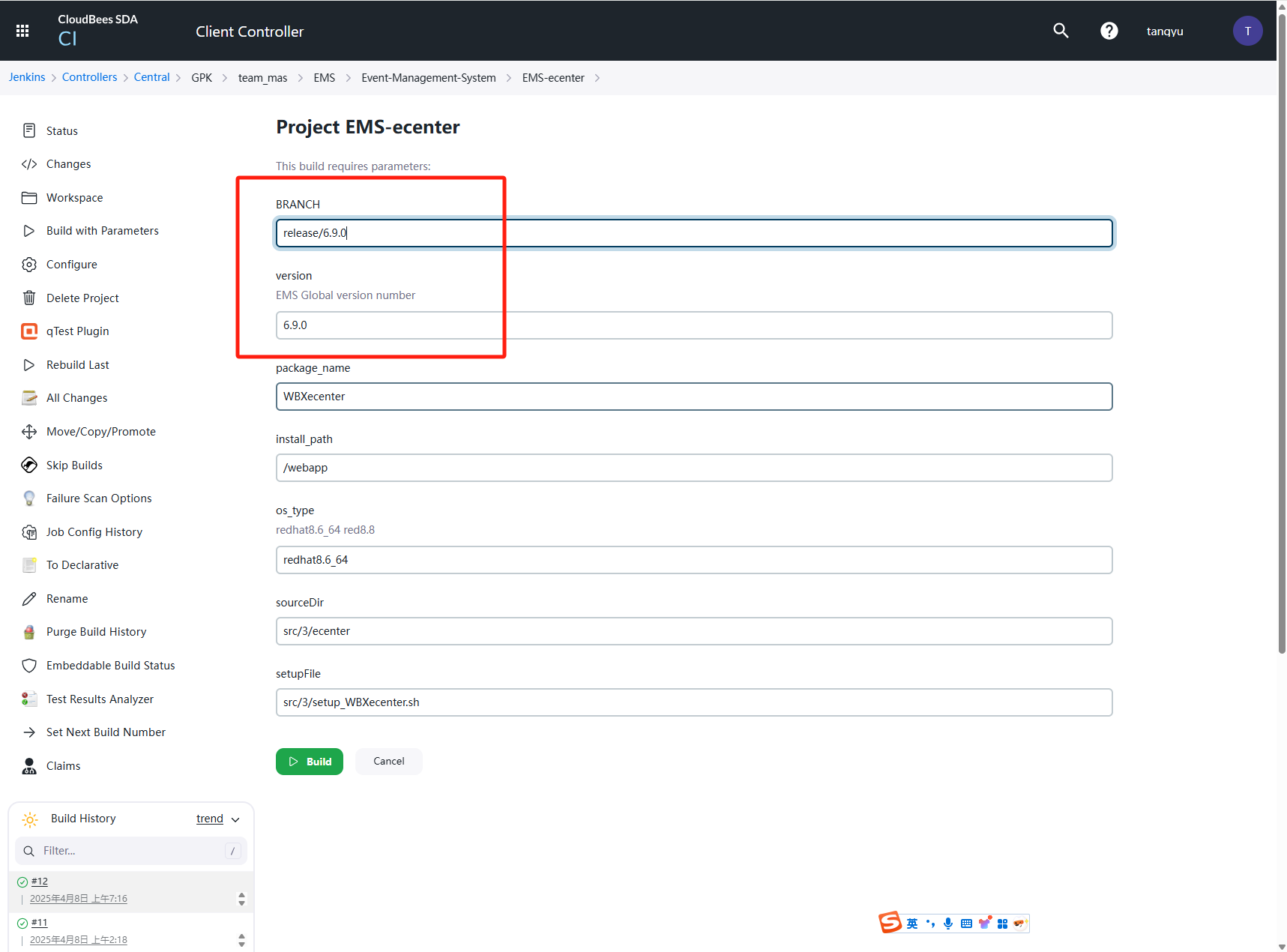Toggle the IME punctuation mode button
Image resolution: width=1287 pixels, height=952 pixels.
pyautogui.click(x=930, y=924)
